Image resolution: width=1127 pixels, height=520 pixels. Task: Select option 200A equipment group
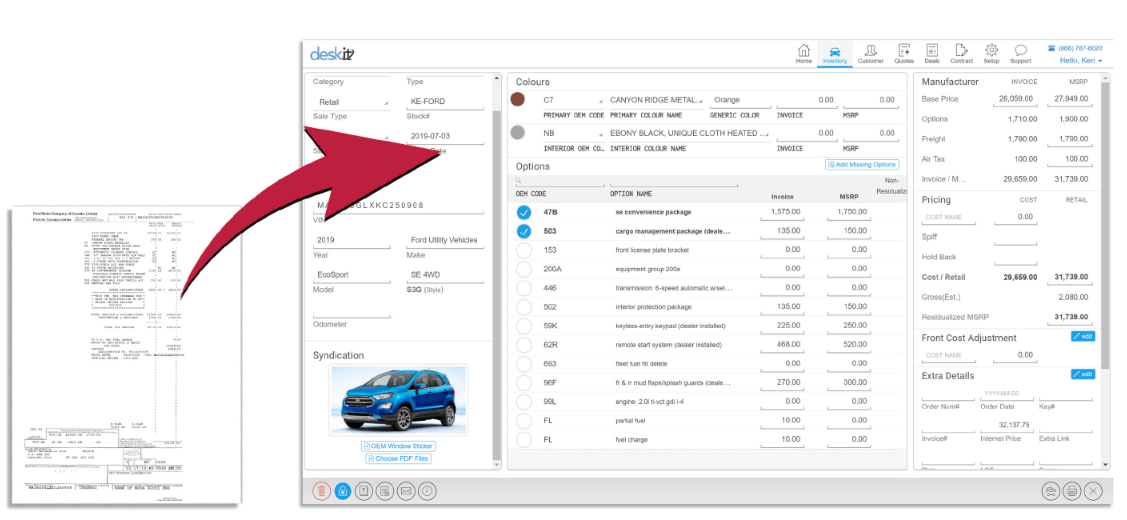point(524,269)
